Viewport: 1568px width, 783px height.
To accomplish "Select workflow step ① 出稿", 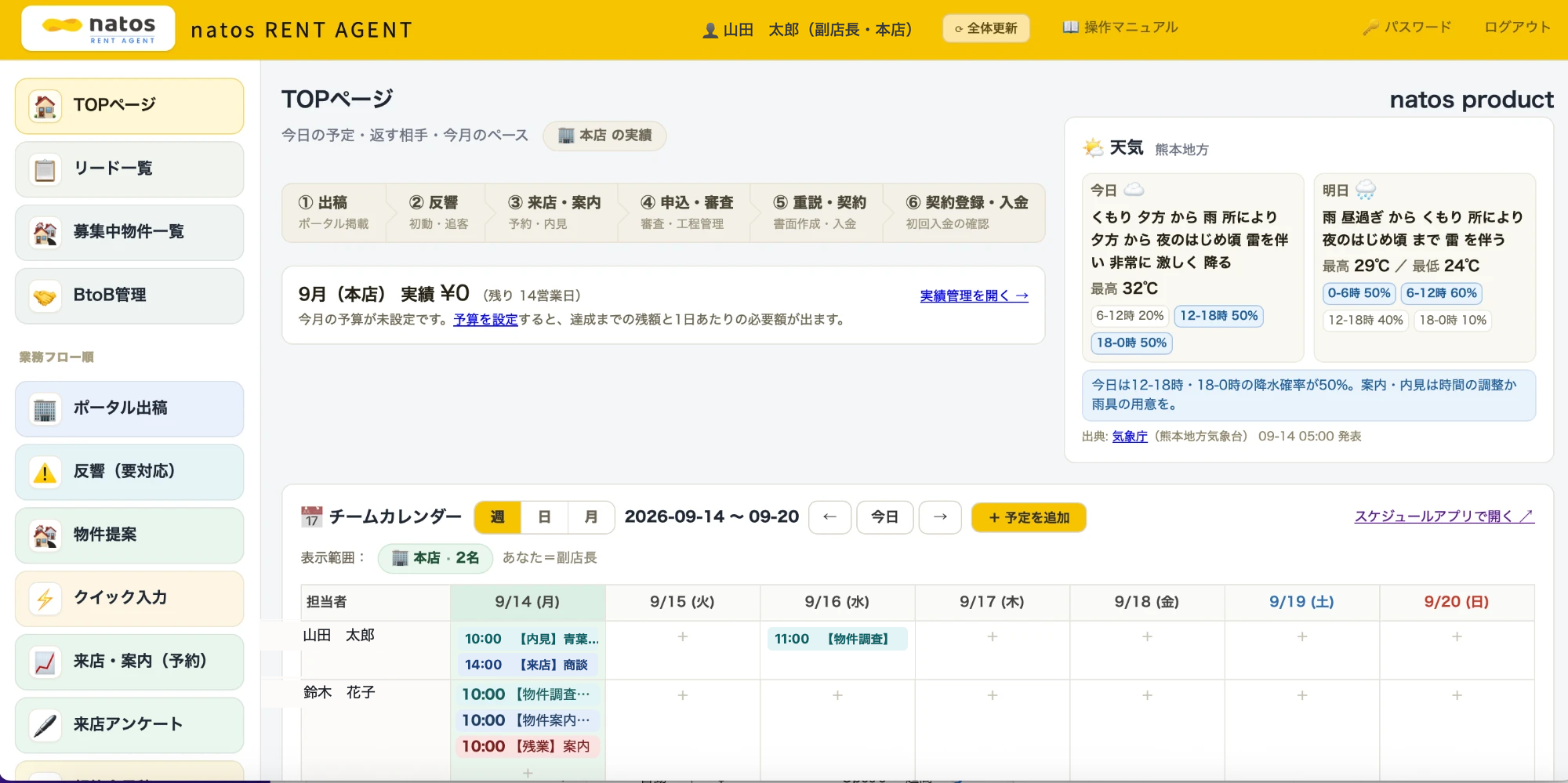I will pos(334,212).
